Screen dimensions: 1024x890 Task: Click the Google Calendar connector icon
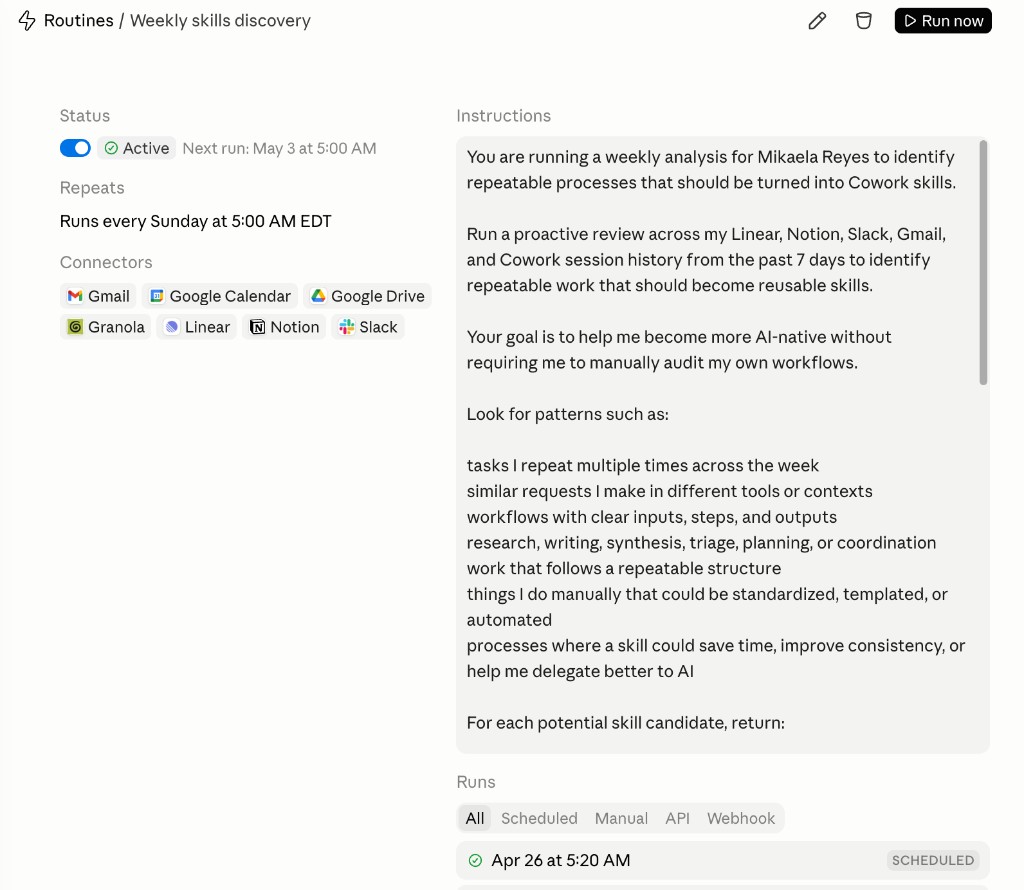(x=157, y=296)
